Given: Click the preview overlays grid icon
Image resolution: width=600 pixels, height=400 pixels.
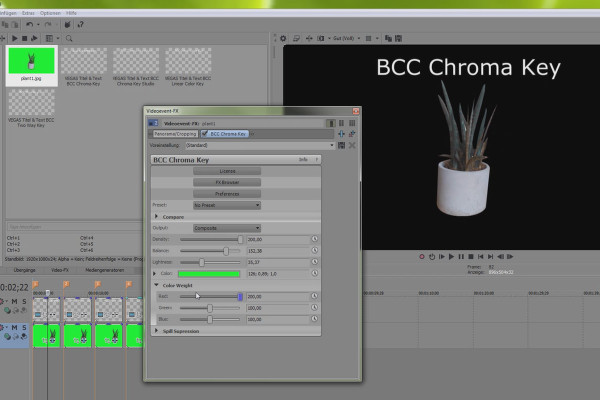Looking at the screenshot, I should click(x=368, y=38).
